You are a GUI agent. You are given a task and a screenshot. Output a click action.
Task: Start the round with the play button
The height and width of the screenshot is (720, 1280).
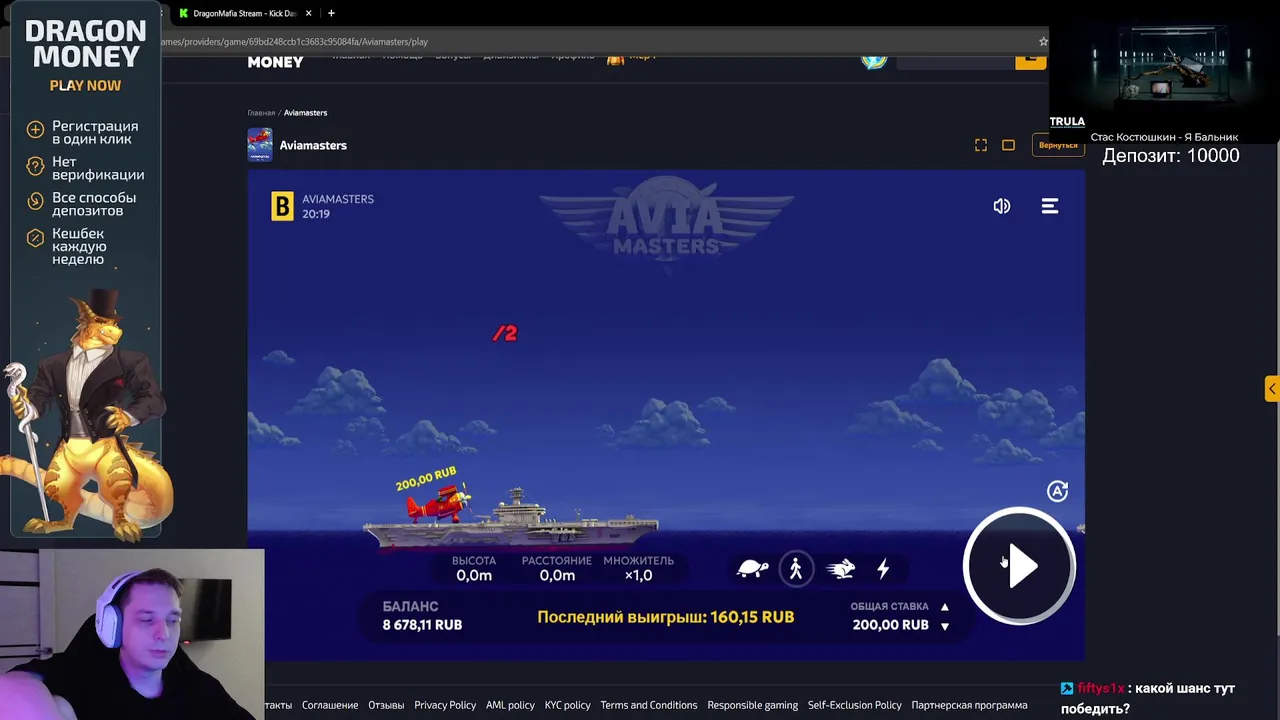pos(1019,567)
